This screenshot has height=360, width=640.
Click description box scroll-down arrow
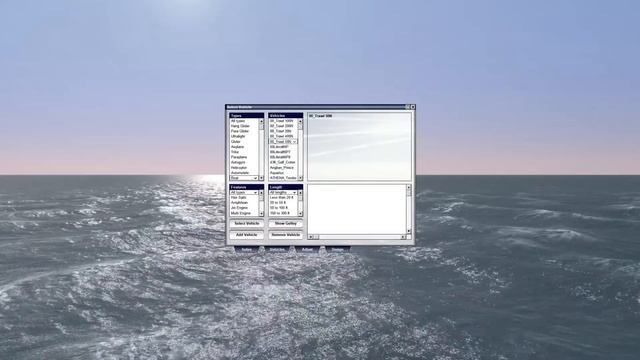click(x=409, y=231)
